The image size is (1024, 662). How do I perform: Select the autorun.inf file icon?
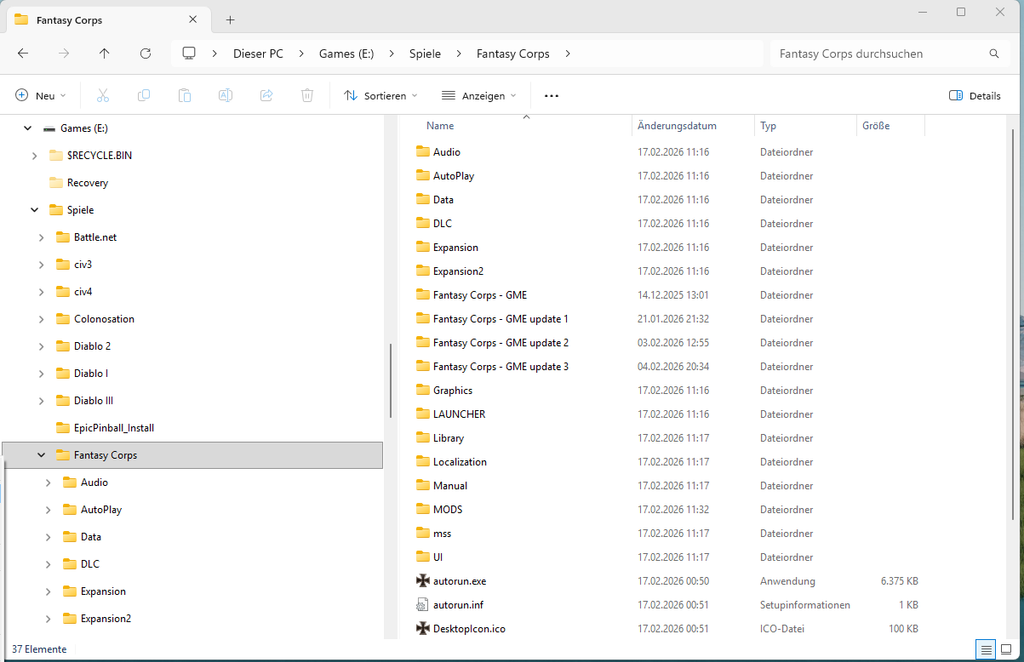(x=423, y=605)
